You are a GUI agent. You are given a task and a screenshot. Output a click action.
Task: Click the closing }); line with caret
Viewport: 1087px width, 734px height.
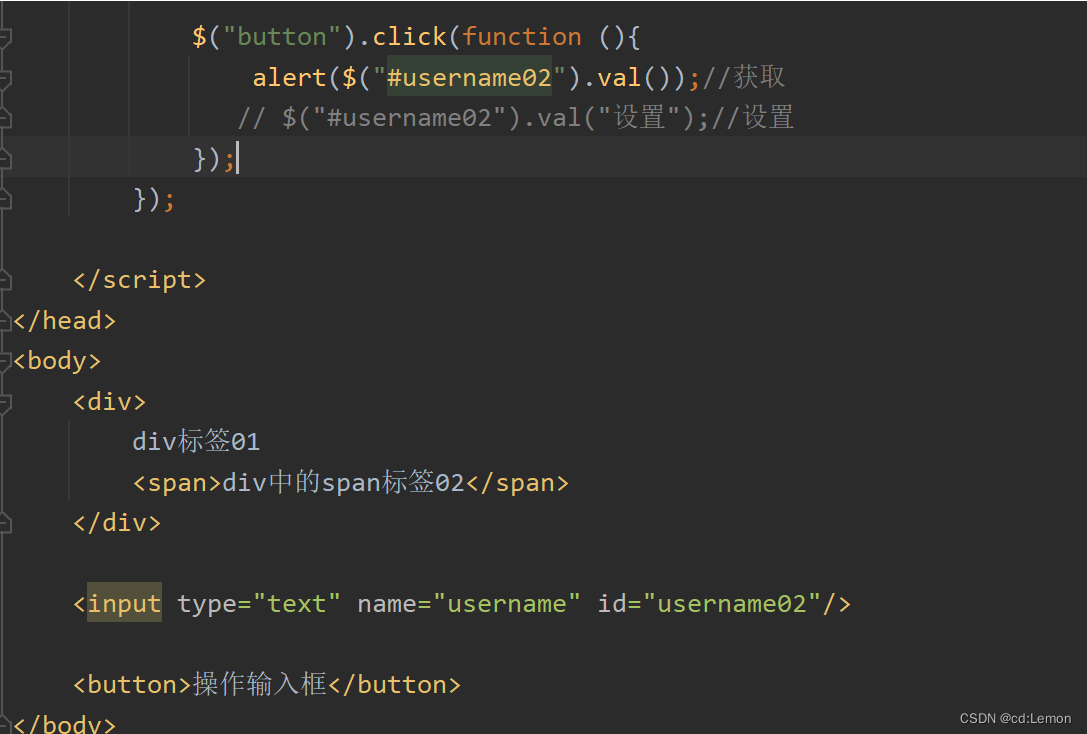click(212, 158)
